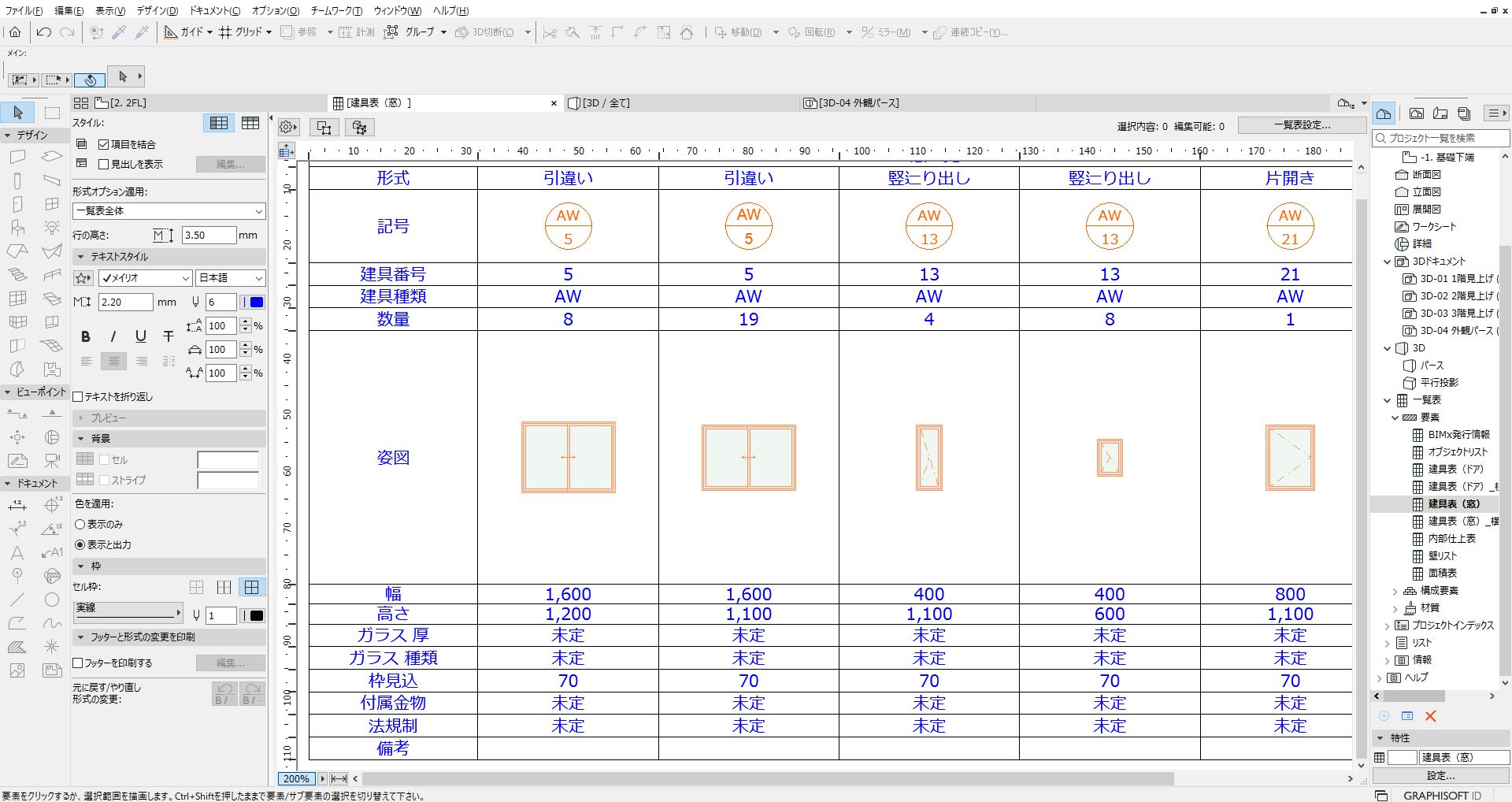Click the Undo arrow in main toolbar
Image resolution: width=1512 pixels, height=802 pixels.
click(x=44, y=32)
